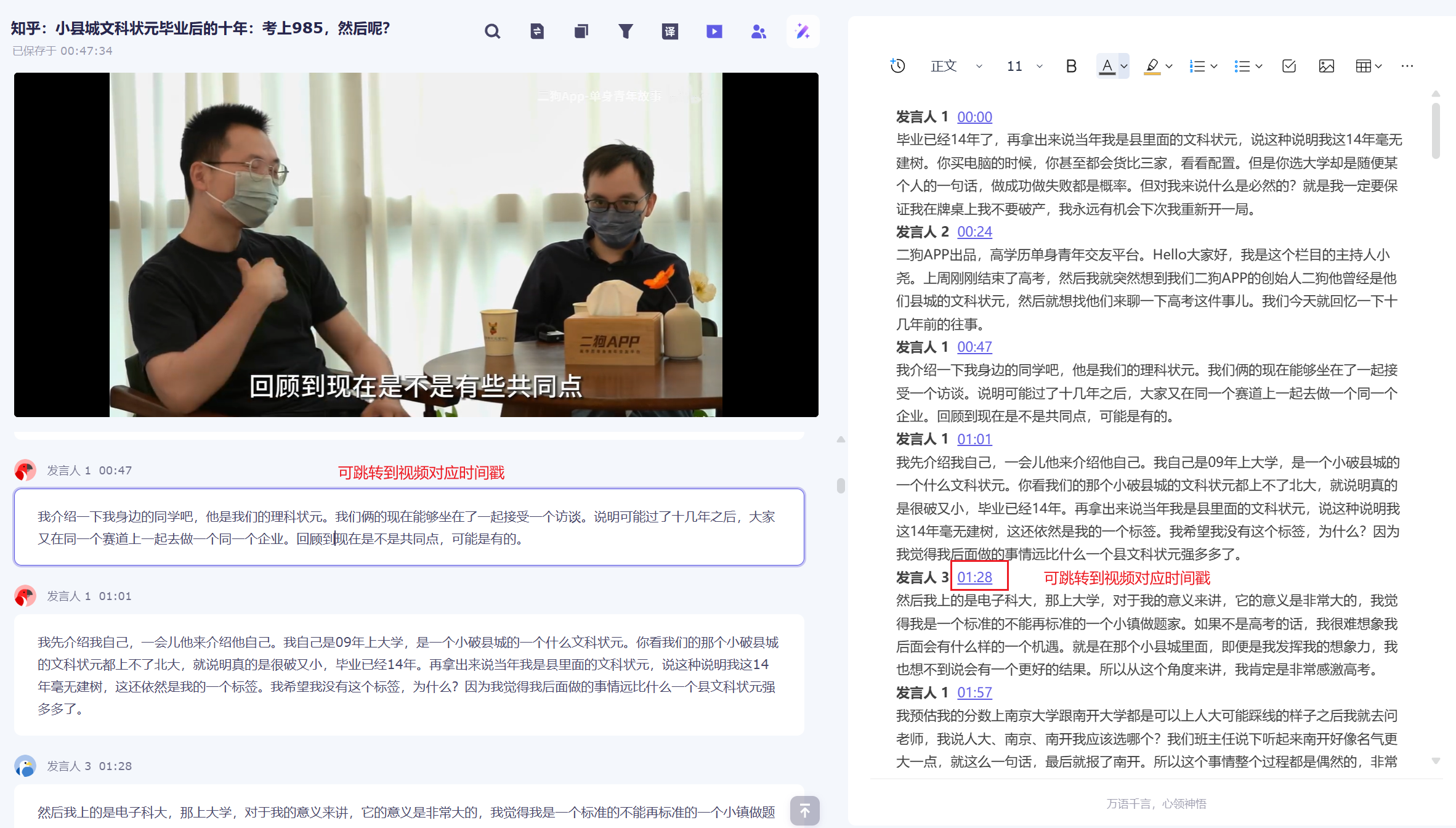The image size is (1456, 828).
Task: Click the search magnifier icon
Action: (492, 31)
